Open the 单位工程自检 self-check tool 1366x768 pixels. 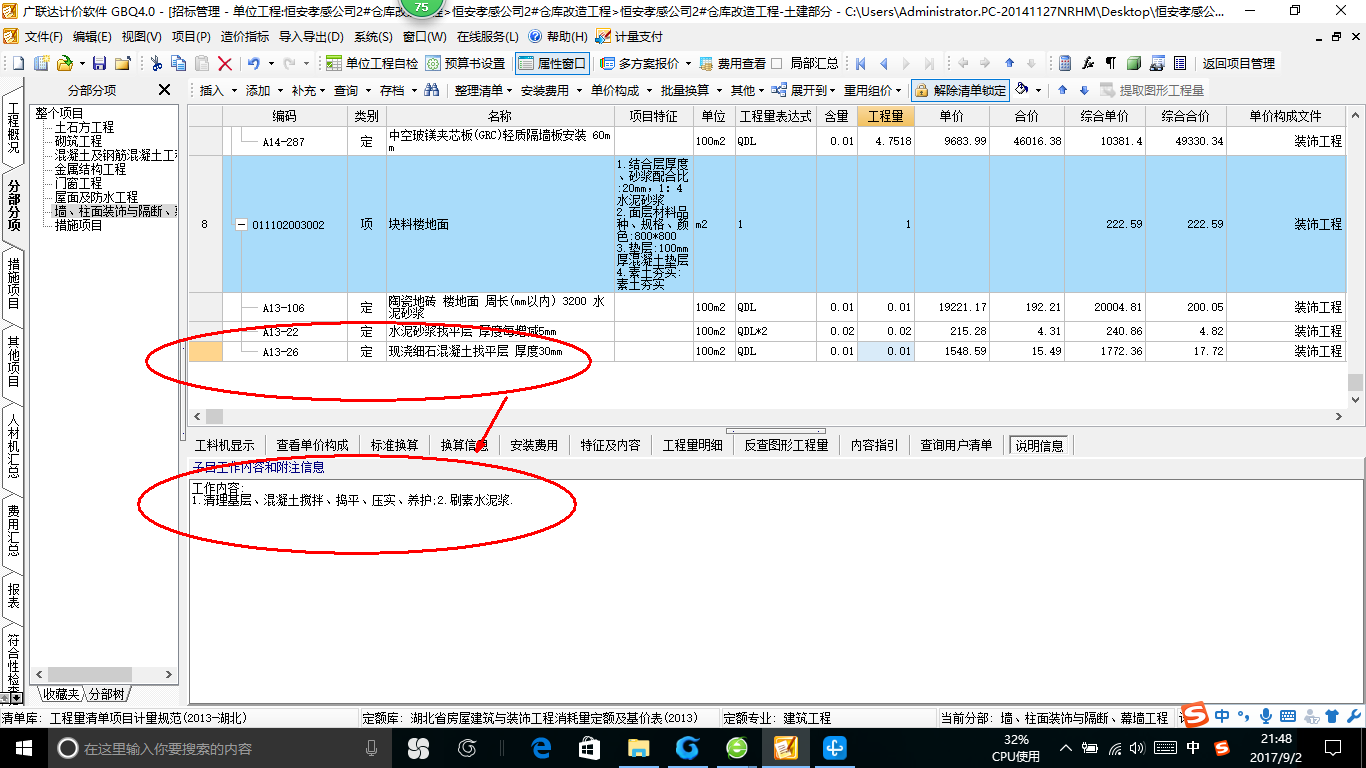373,63
